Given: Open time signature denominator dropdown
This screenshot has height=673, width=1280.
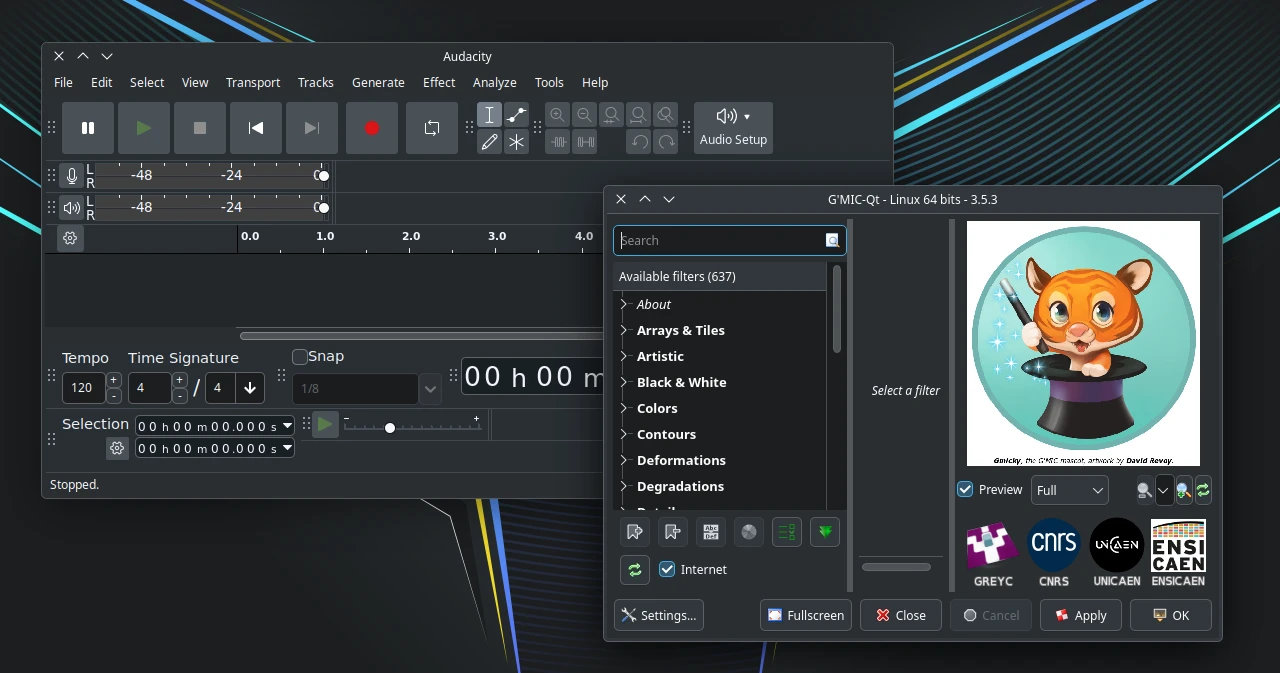Looking at the screenshot, I should (x=250, y=388).
